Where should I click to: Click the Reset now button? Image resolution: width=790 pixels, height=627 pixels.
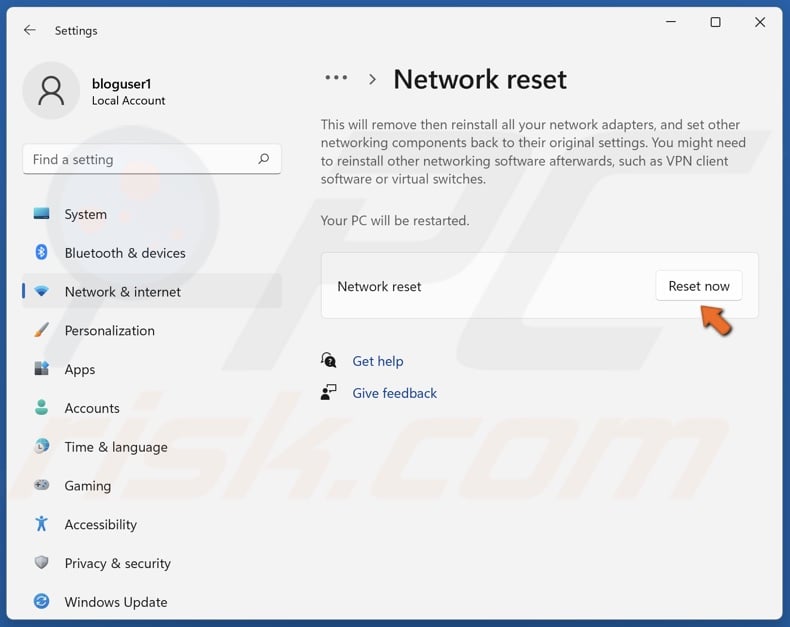pyautogui.click(x=699, y=286)
